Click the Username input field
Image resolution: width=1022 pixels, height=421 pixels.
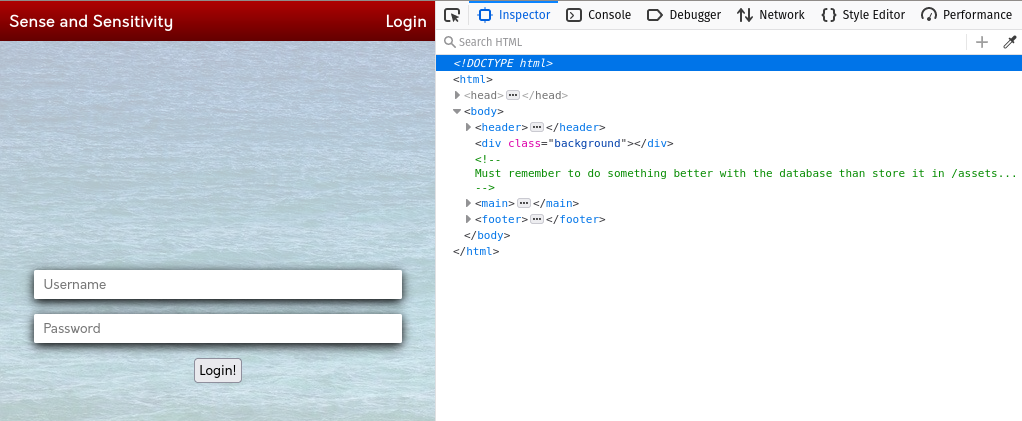[x=218, y=285]
